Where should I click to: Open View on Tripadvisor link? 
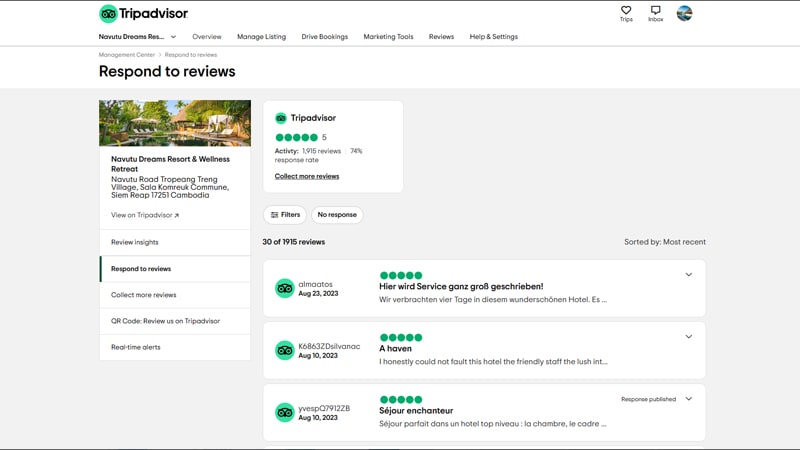click(x=145, y=215)
